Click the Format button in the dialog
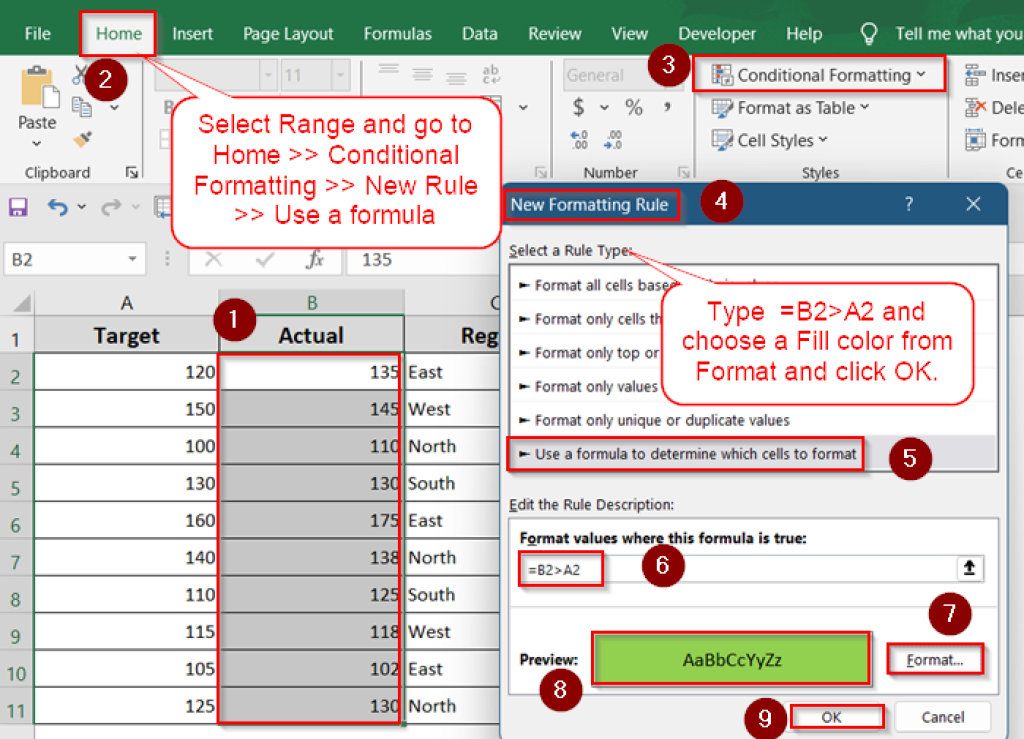1024x739 pixels. pyautogui.click(x=934, y=660)
